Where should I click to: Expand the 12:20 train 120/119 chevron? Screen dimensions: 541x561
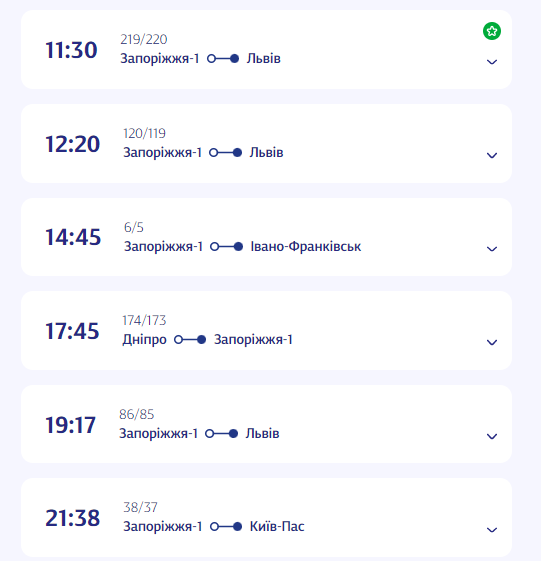492,155
